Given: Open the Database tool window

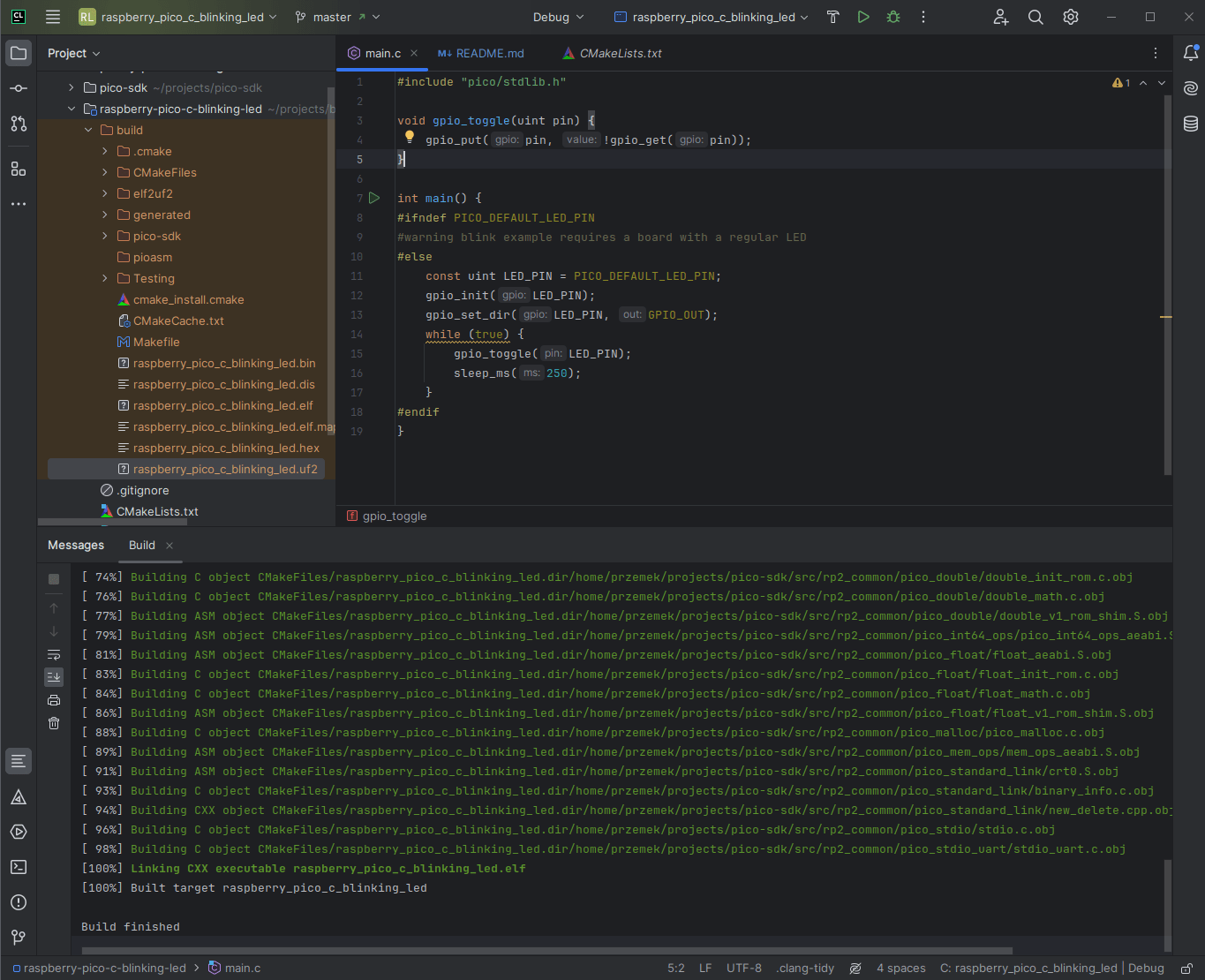Looking at the screenshot, I should tap(1191, 124).
